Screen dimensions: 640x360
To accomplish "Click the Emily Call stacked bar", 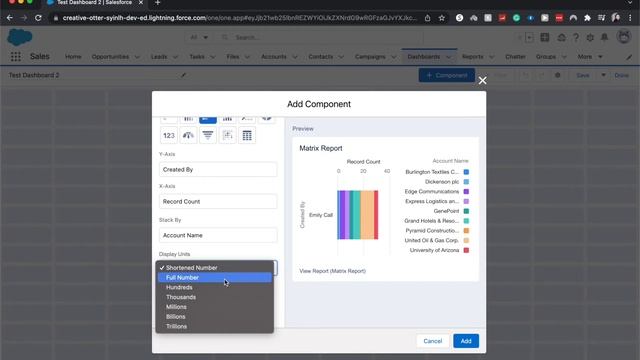I will click(x=358, y=215).
